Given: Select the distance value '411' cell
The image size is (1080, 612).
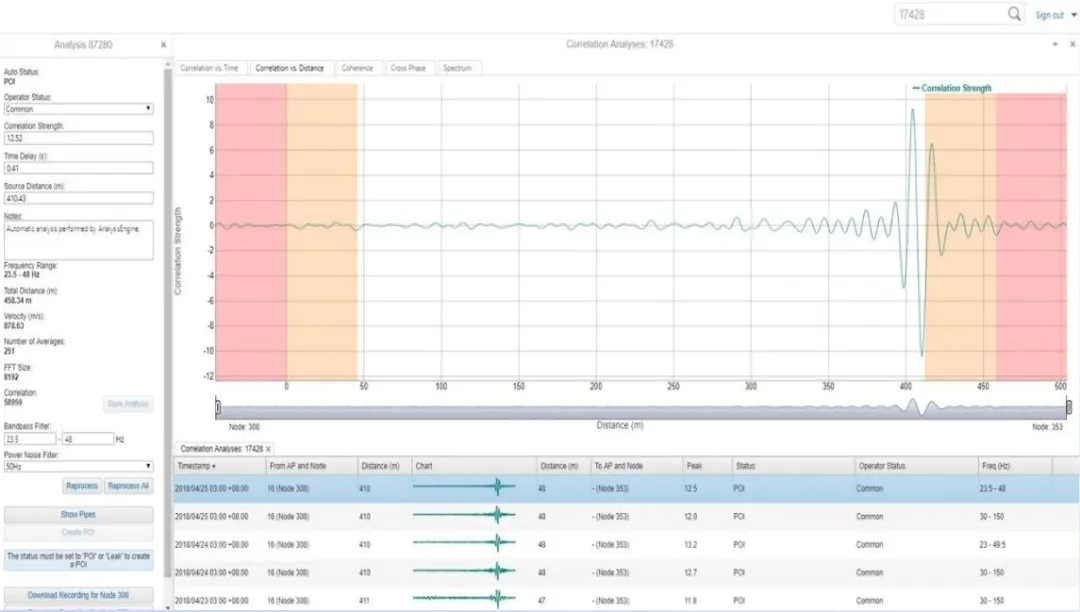Looking at the screenshot, I should tap(364, 601).
